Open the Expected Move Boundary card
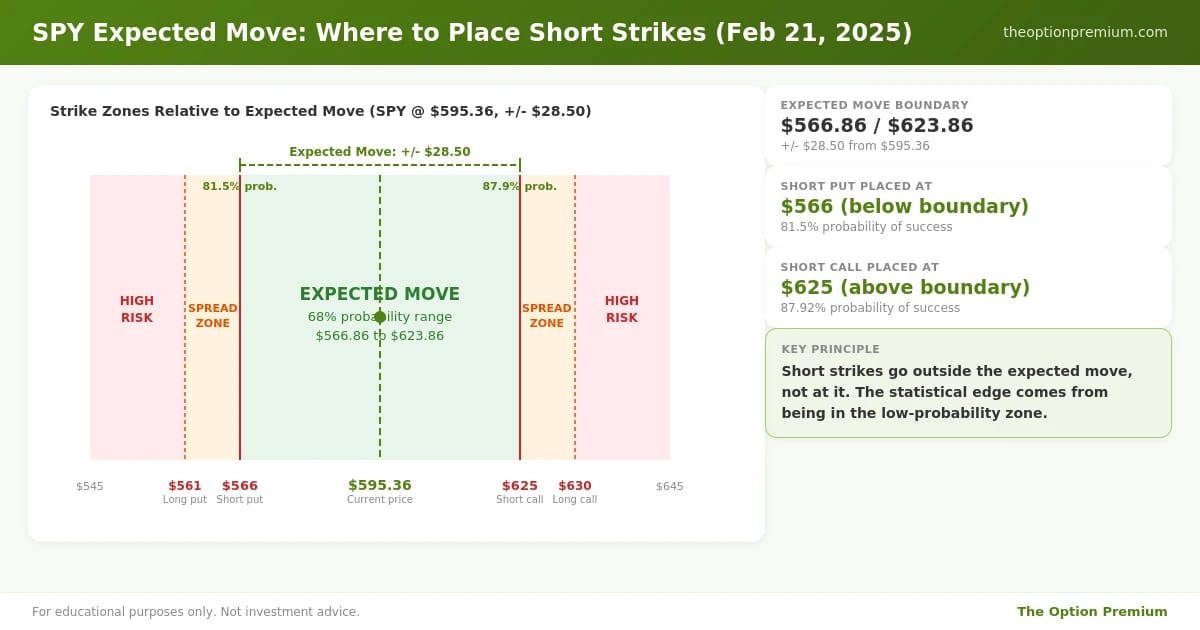Image resolution: width=1200 pixels, height=630 pixels. 968,126
